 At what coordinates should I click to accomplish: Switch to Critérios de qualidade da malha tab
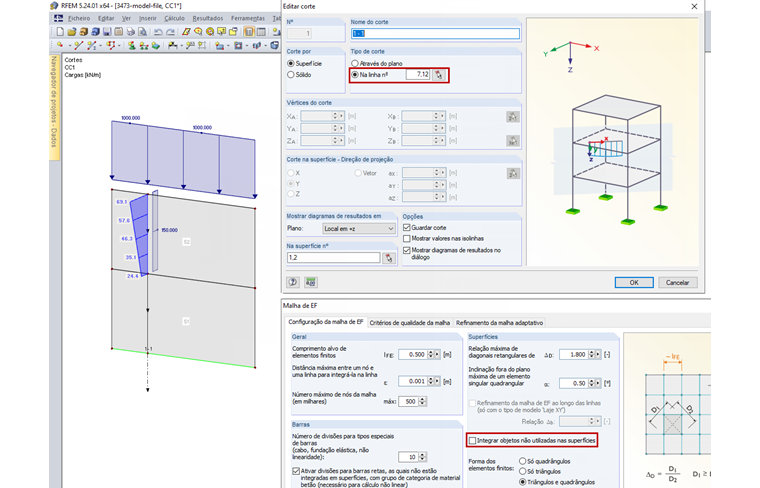[x=410, y=322]
